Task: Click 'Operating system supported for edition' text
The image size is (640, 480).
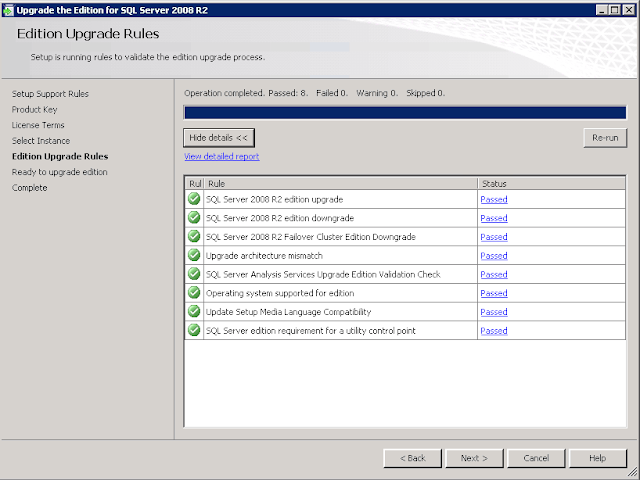Action: 280,293
